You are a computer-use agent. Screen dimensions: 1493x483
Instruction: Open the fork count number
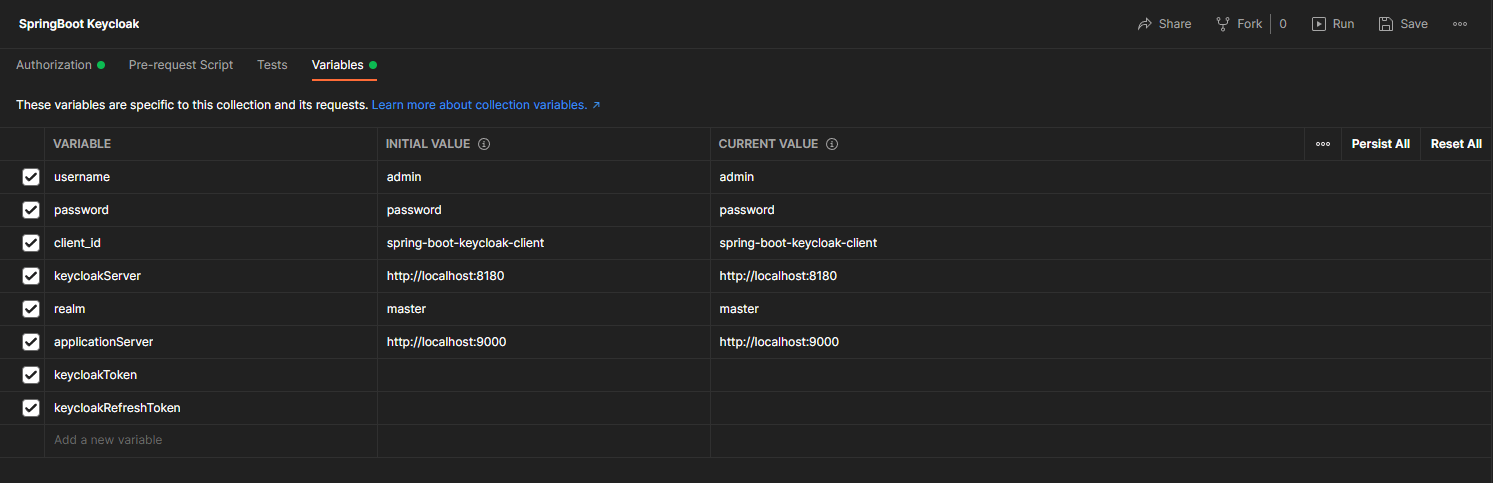pos(1283,24)
